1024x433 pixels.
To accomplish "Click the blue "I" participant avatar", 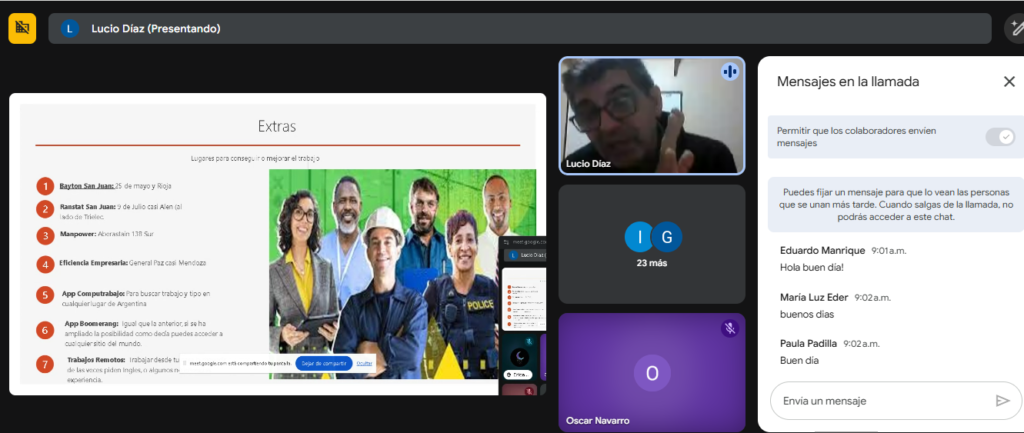I will [x=638, y=237].
